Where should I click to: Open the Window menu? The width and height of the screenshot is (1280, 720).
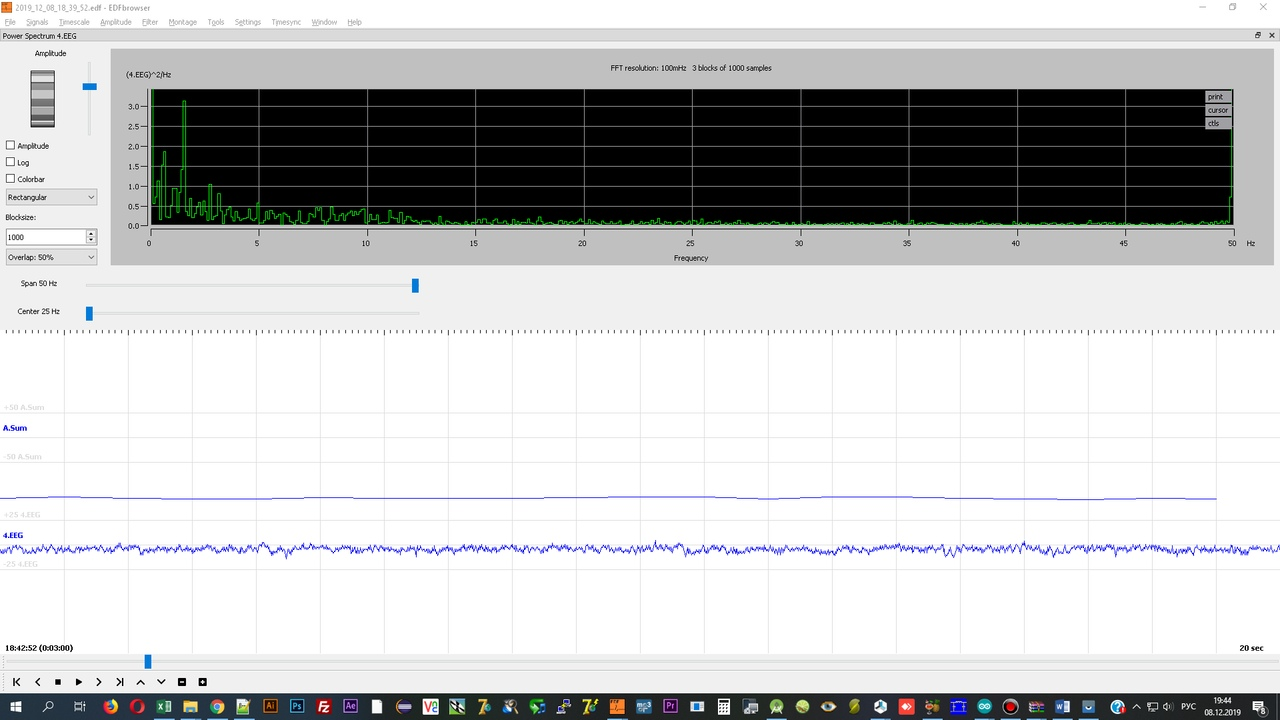coord(324,22)
